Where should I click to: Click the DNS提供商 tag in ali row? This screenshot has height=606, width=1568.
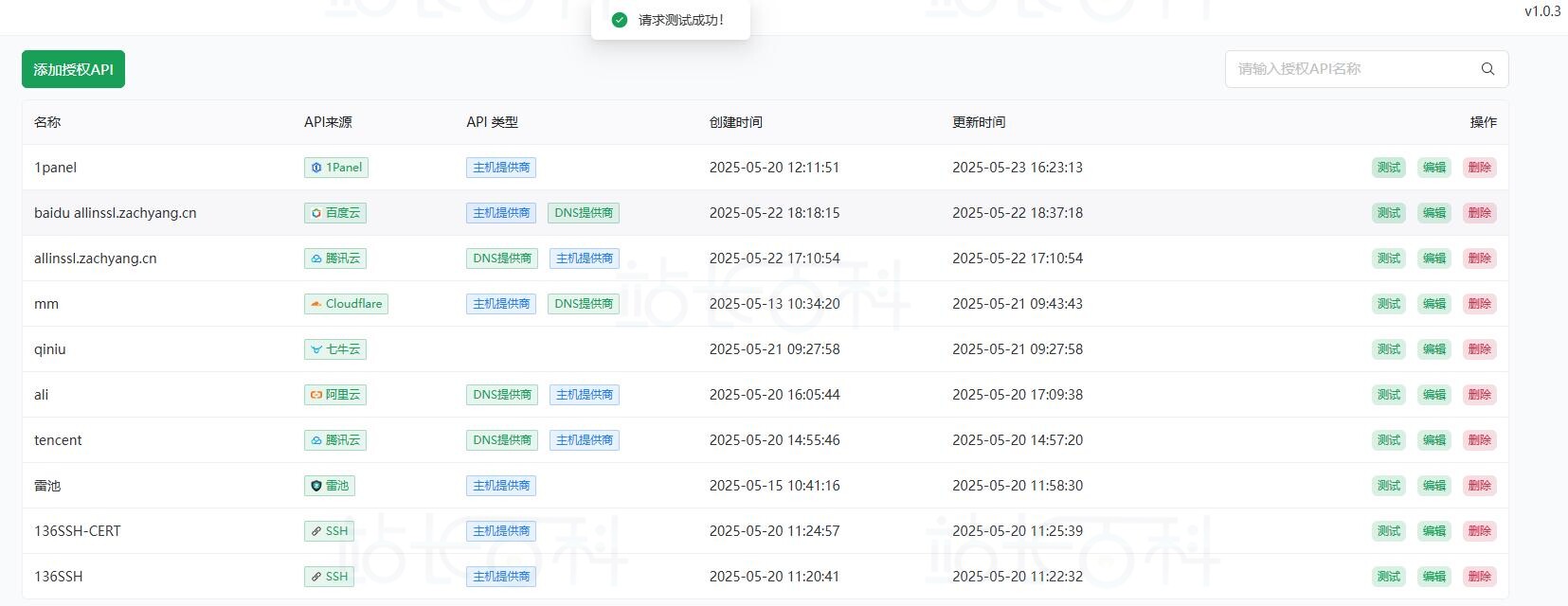tap(502, 395)
